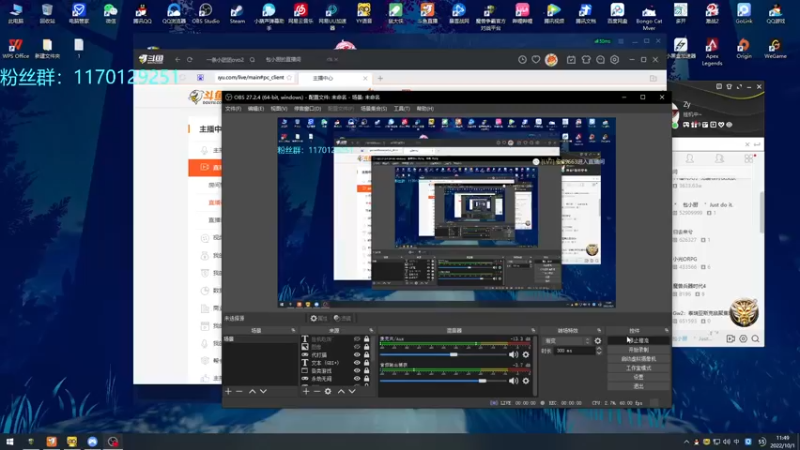Pop out Audio Mixer dock via header icon

(533, 331)
